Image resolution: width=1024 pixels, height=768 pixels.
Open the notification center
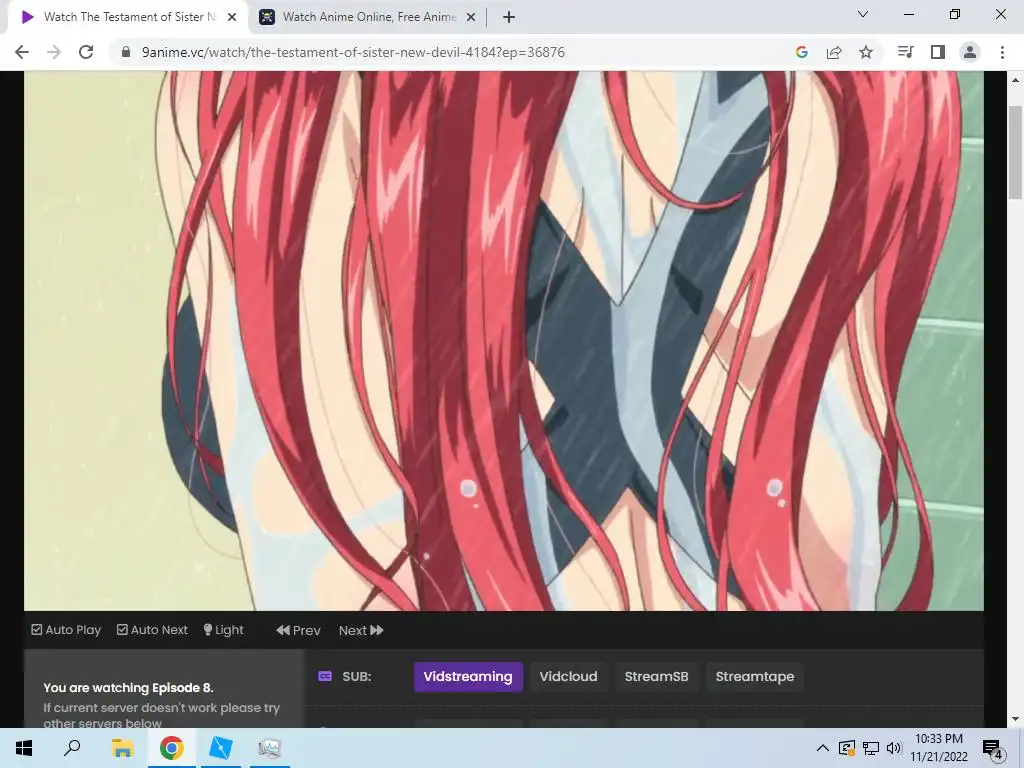click(x=992, y=749)
